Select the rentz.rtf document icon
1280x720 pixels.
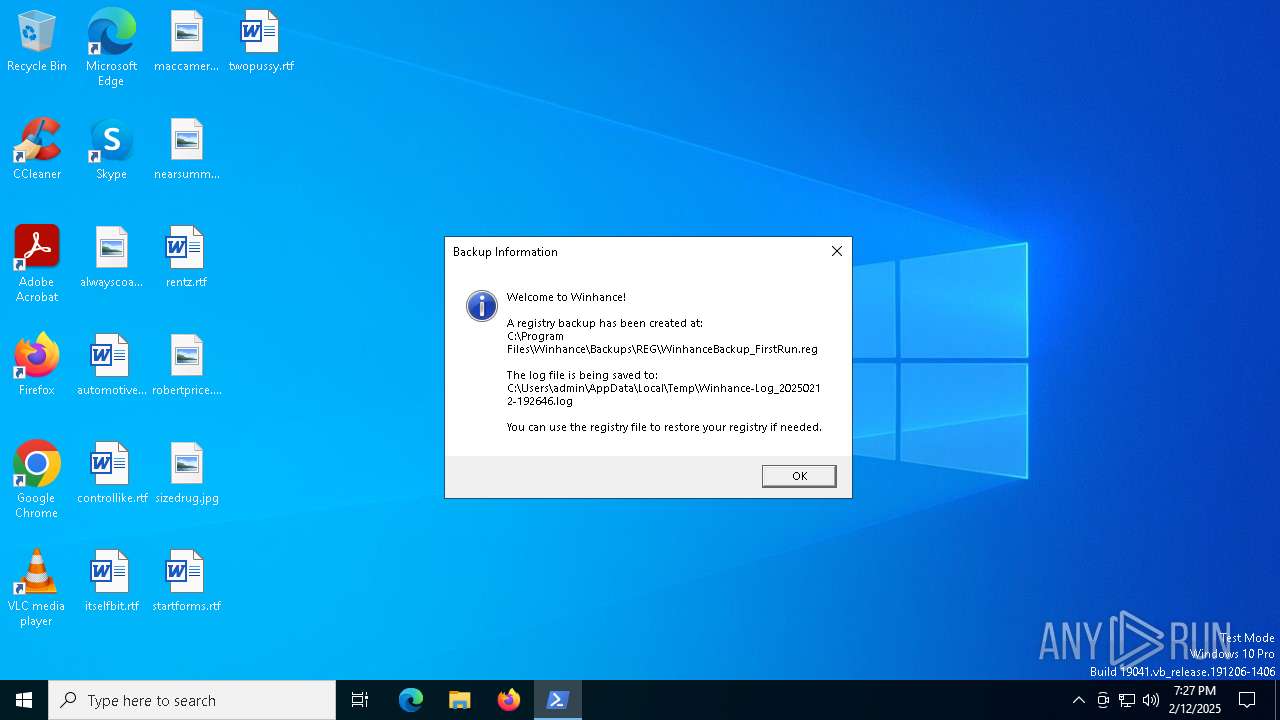click(x=186, y=257)
